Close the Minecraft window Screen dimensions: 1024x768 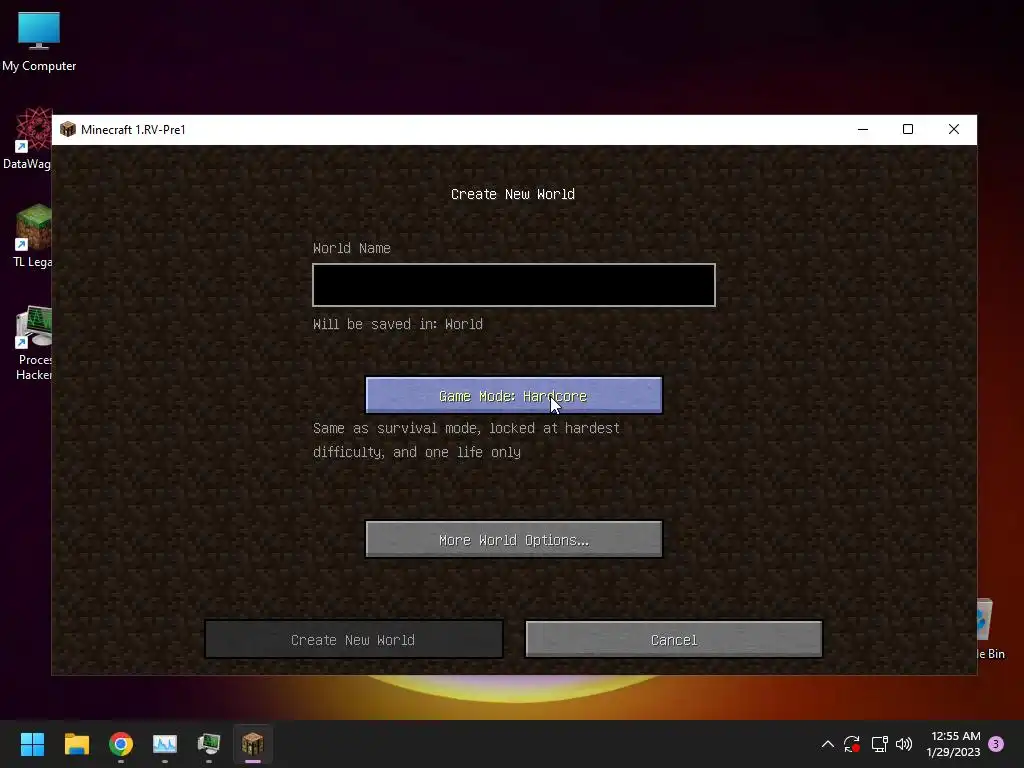pos(953,129)
